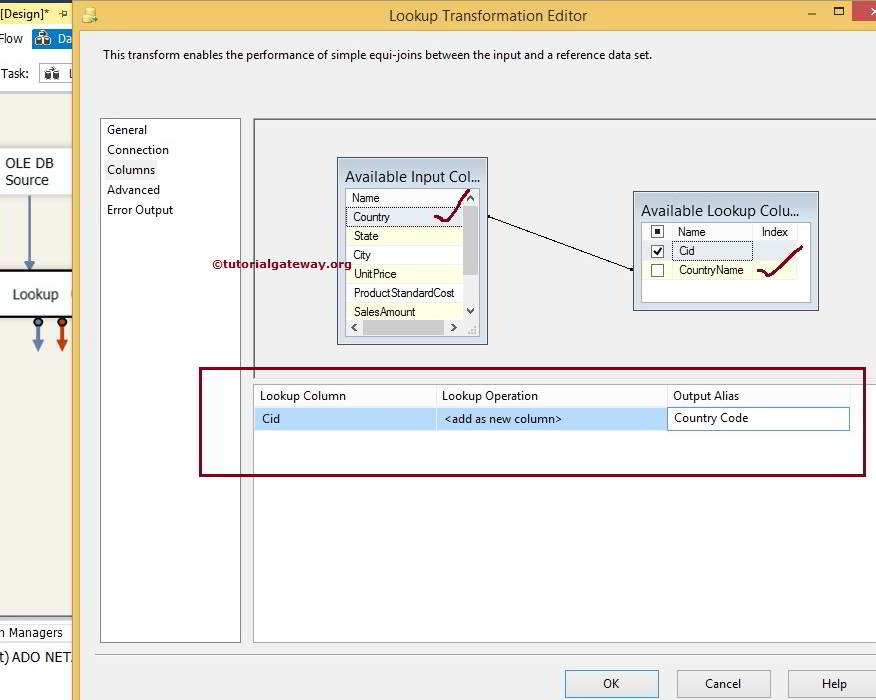Image resolution: width=876 pixels, height=700 pixels.
Task: Click the database icon in the editor title bar
Action: 89,15
